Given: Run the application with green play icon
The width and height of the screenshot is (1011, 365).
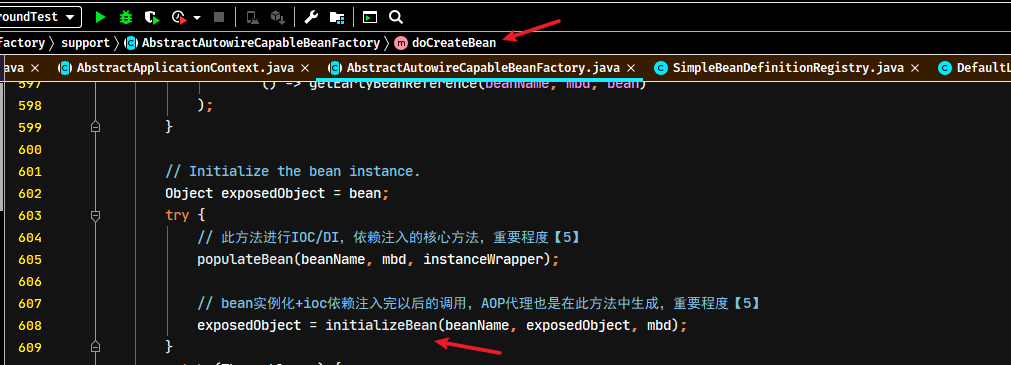Looking at the screenshot, I should click(x=100, y=17).
